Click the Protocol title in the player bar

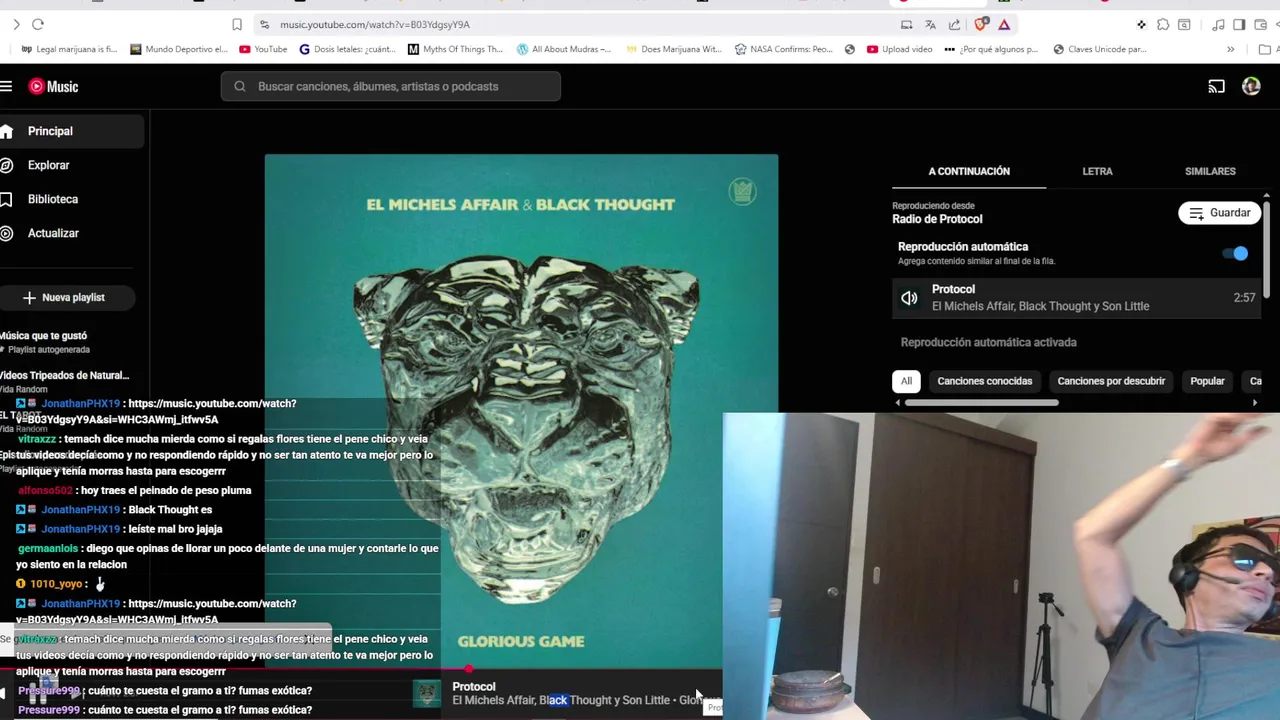point(474,687)
